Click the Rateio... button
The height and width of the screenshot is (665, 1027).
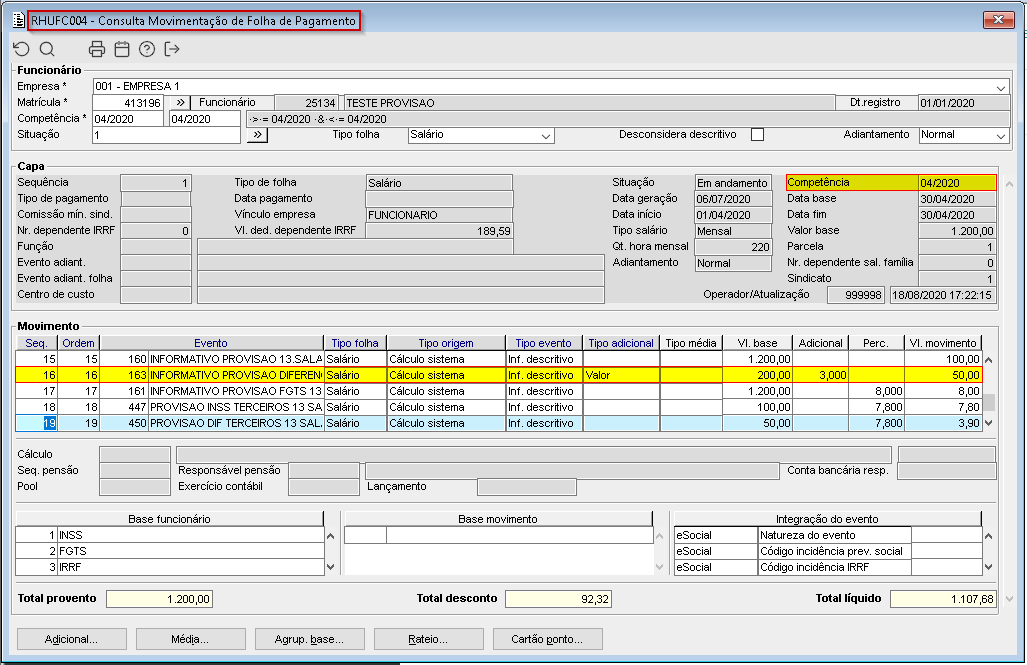(x=428, y=639)
